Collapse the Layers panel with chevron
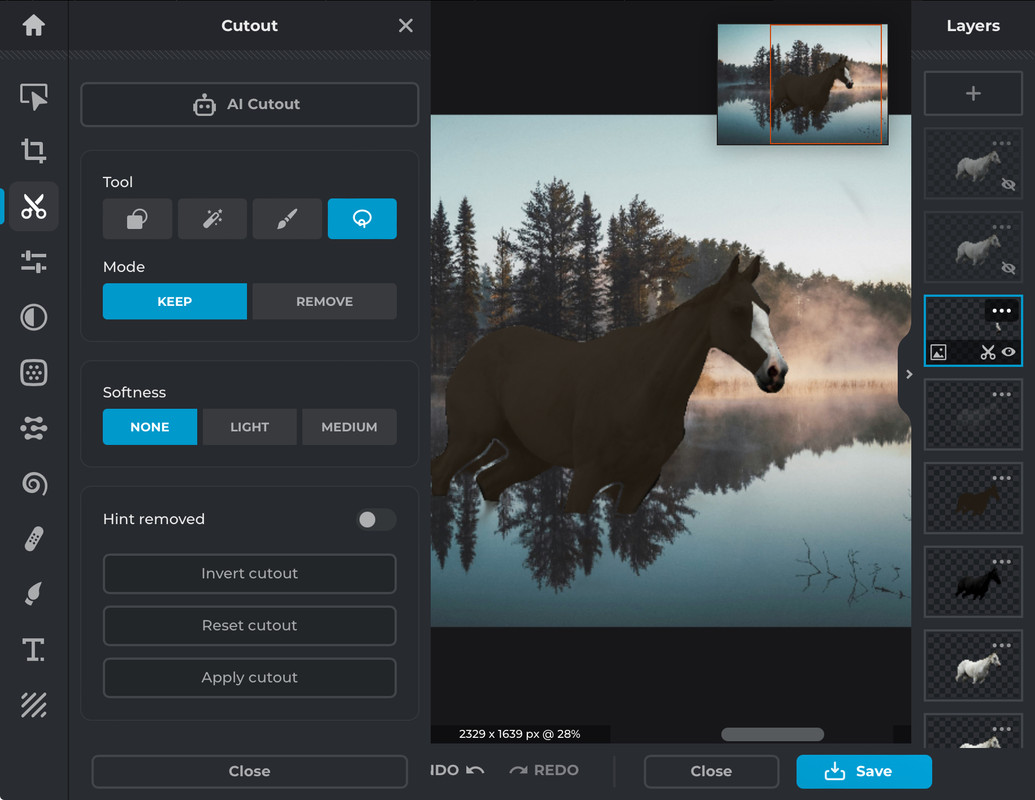 tap(908, 375)
